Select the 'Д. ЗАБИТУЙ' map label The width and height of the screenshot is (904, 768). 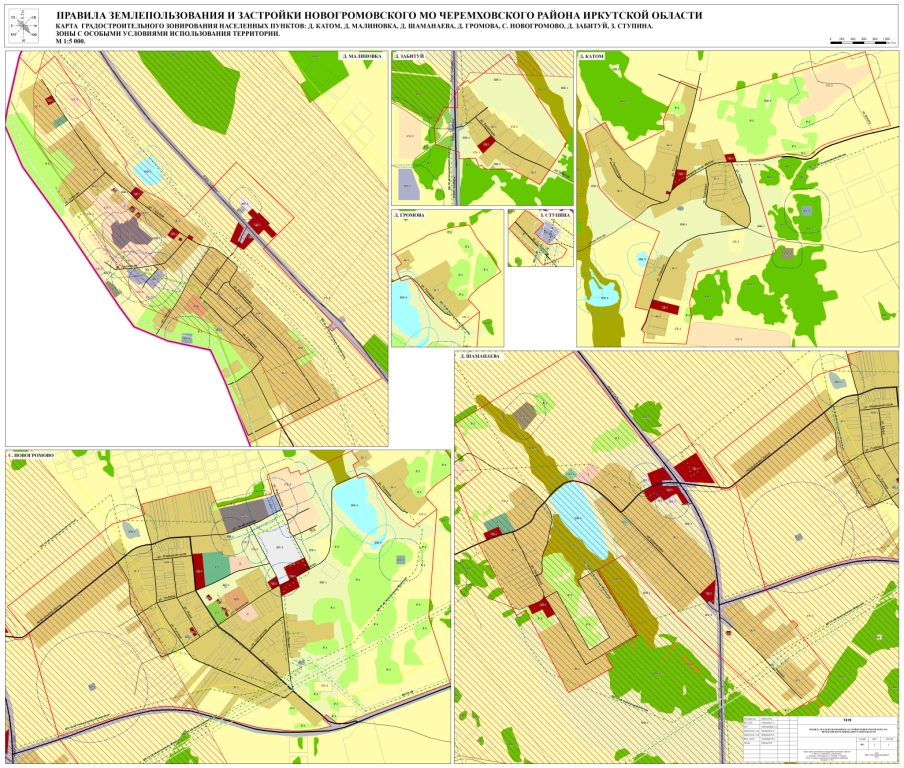[409, 56]
